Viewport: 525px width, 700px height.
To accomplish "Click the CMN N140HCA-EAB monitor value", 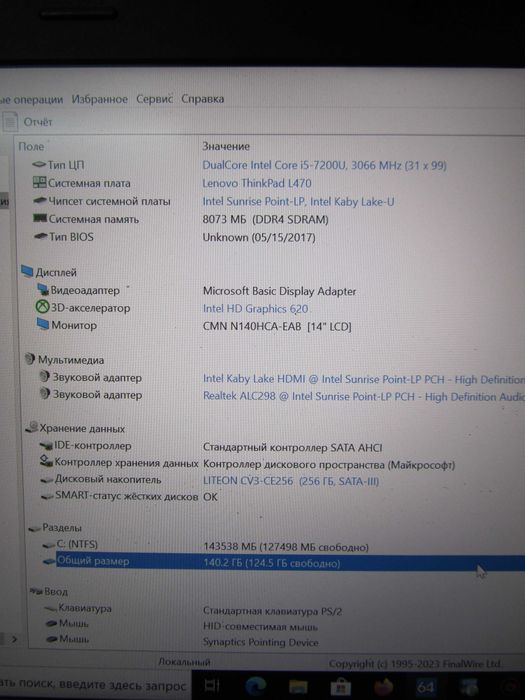I will point(277,327).
